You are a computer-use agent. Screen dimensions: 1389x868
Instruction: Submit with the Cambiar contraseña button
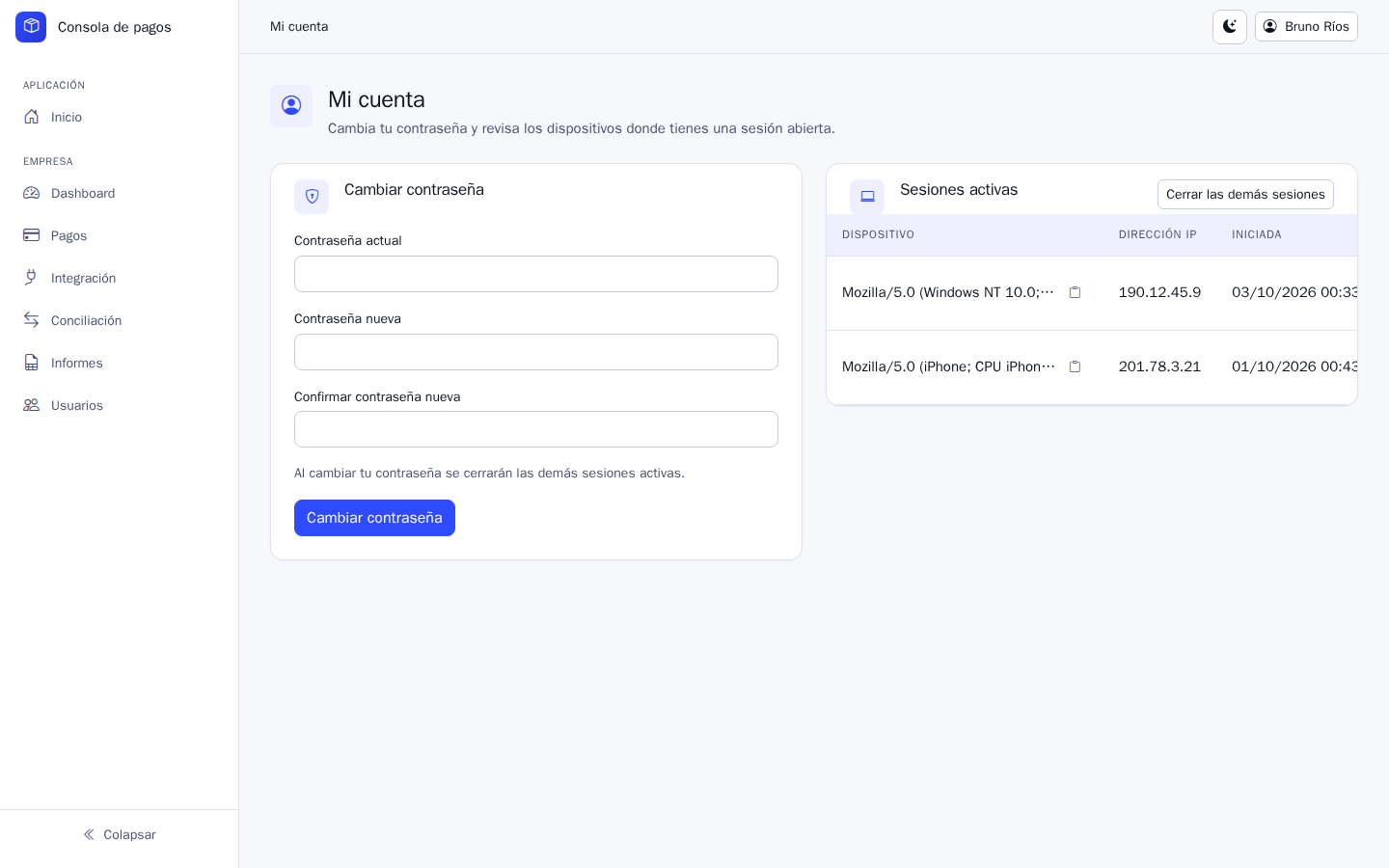[x=374, y=518]
